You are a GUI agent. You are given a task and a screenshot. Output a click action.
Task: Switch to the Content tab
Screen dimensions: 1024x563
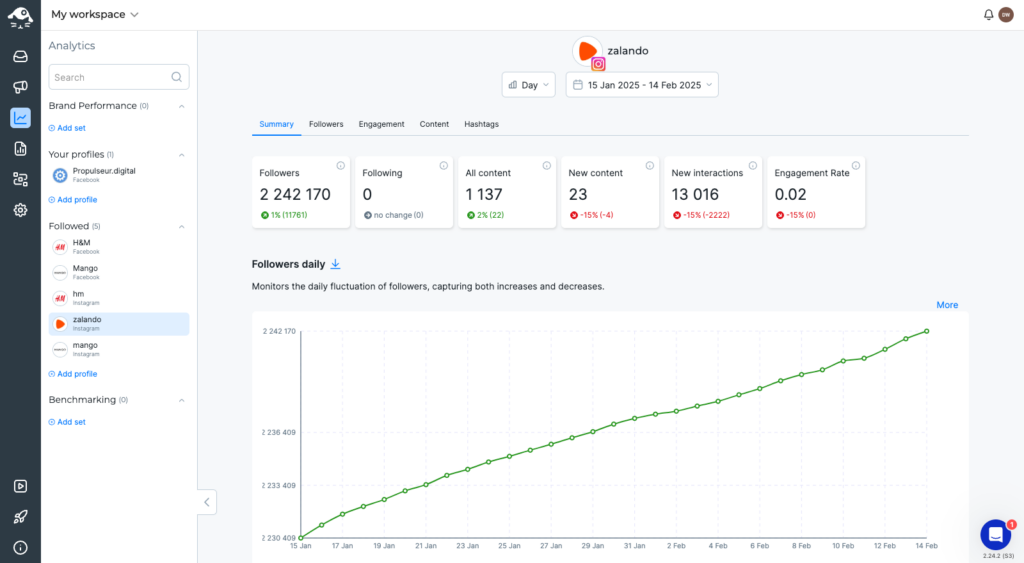[434, 124]
